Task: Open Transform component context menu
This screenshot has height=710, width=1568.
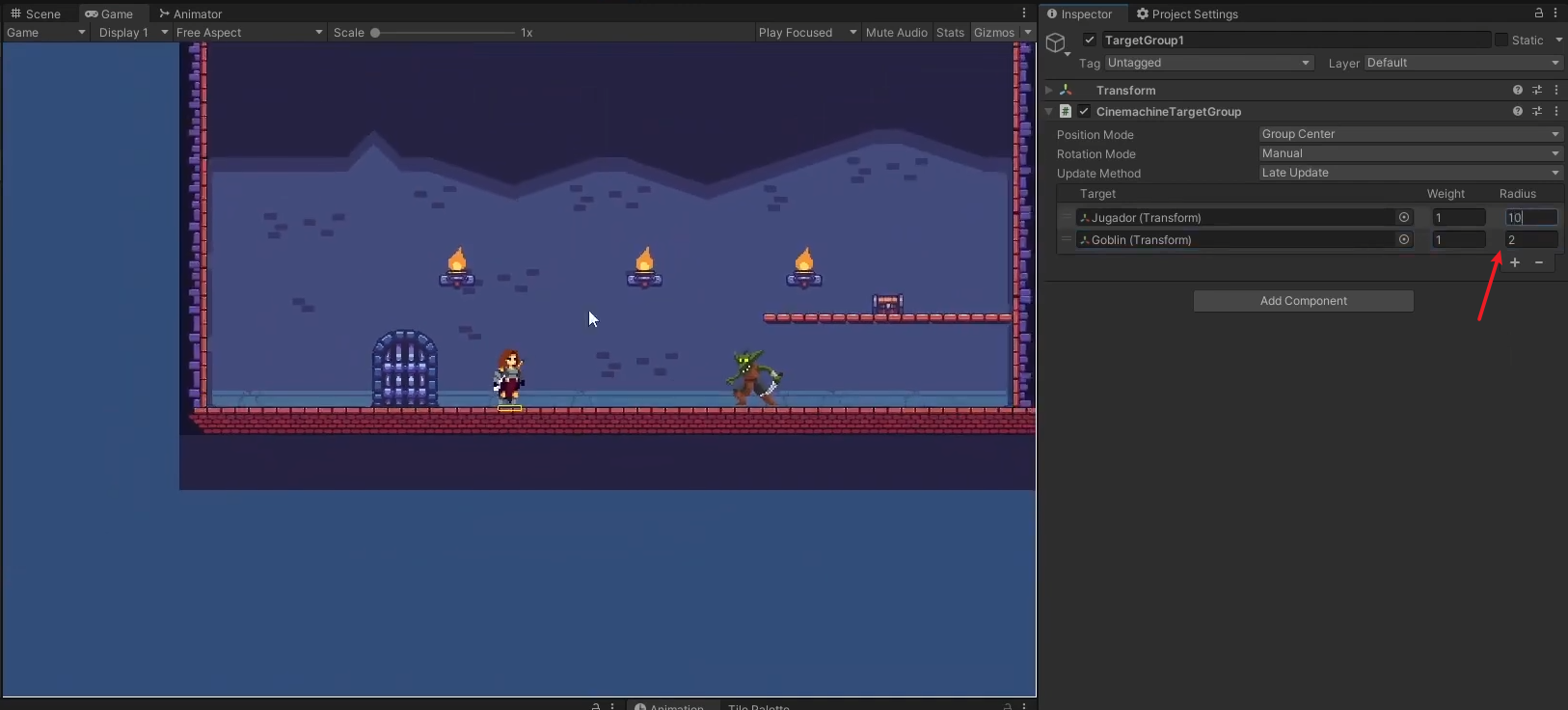Action: (x=1556, y=90)
